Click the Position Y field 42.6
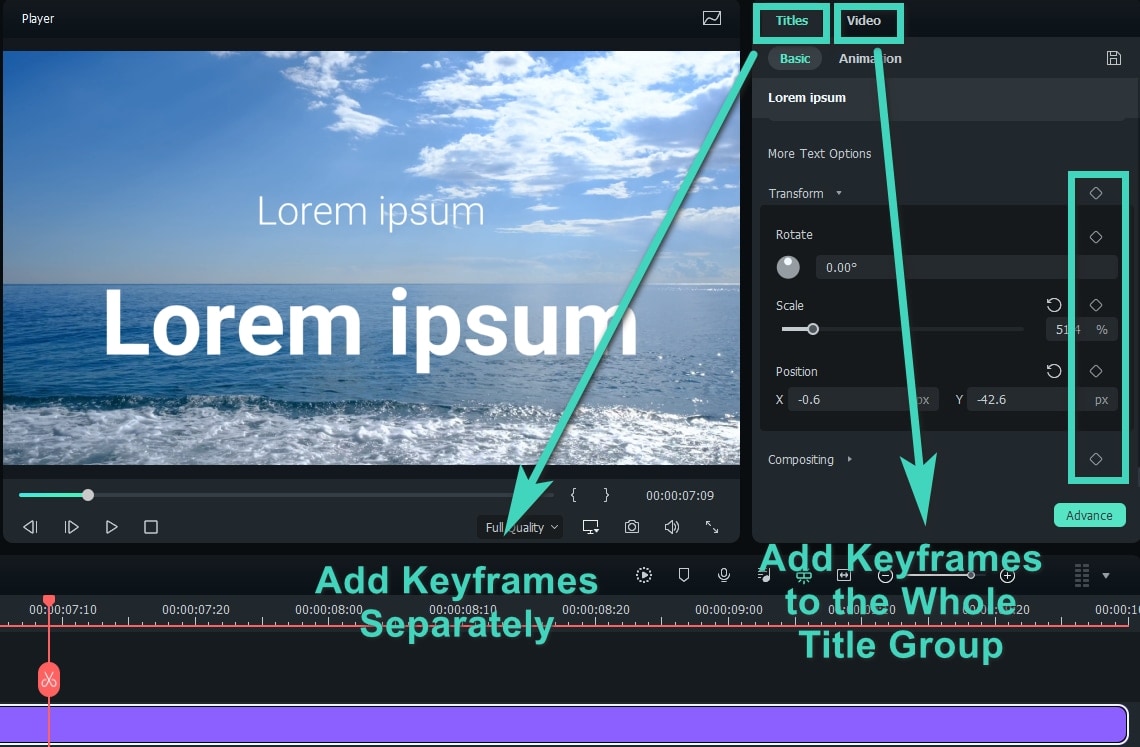 tap(1041, 399)
